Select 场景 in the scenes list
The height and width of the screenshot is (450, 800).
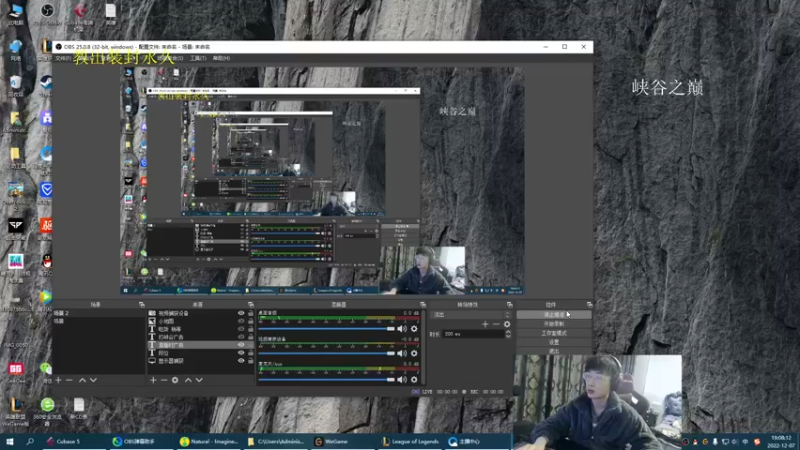click(x=98, y=321)
